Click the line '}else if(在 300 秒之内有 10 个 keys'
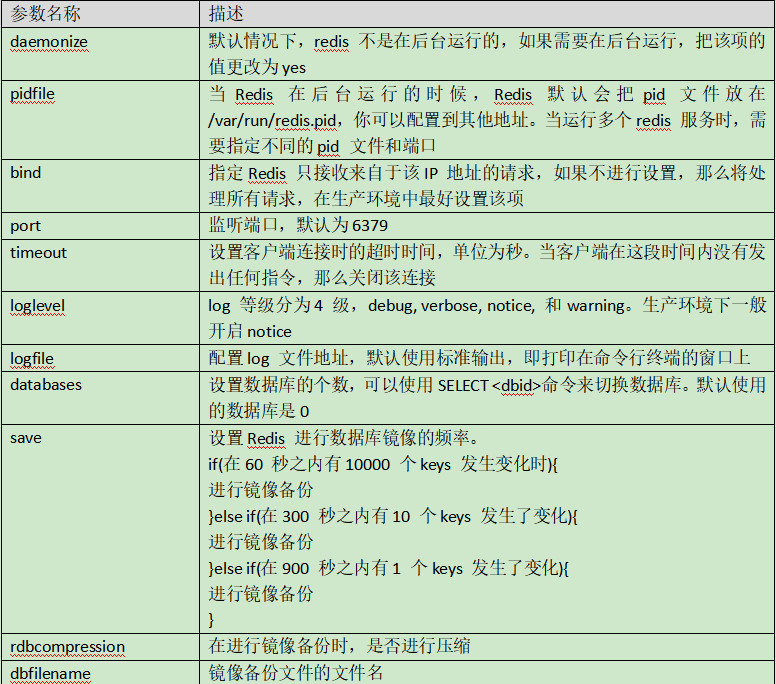The height and width of the screenshot is (684, 776). tap(393, 516)
